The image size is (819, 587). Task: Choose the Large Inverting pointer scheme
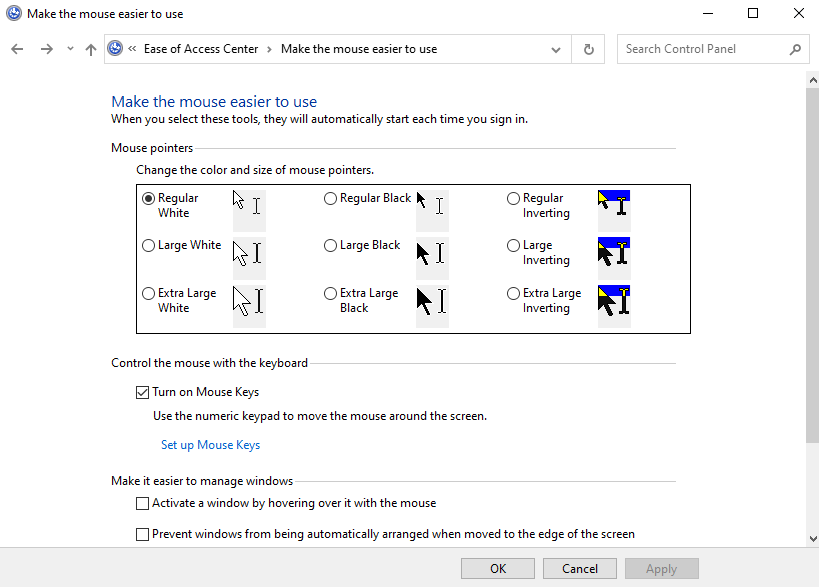(x=513, y=246)
